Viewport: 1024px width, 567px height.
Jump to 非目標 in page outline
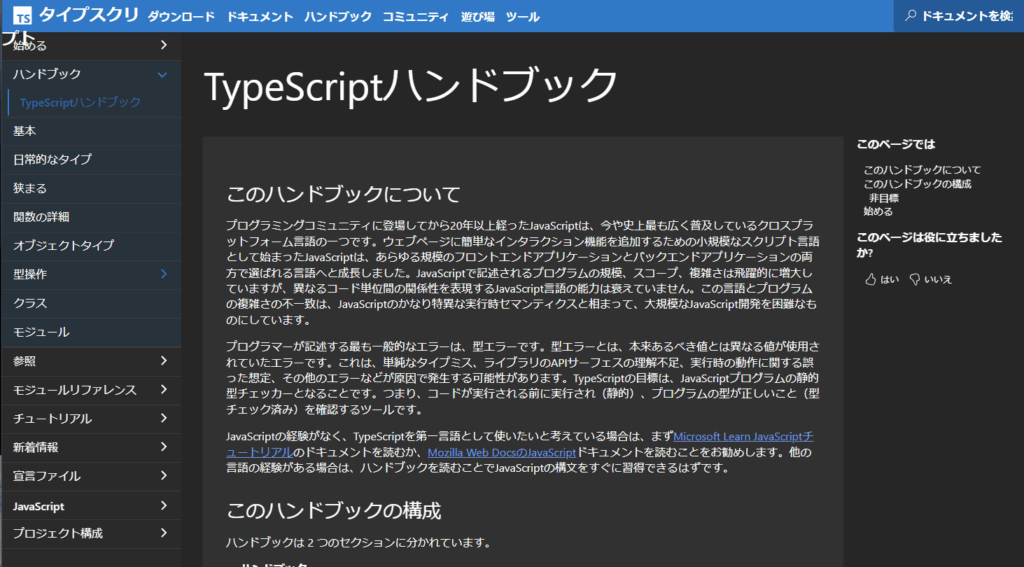click(884, 198)
